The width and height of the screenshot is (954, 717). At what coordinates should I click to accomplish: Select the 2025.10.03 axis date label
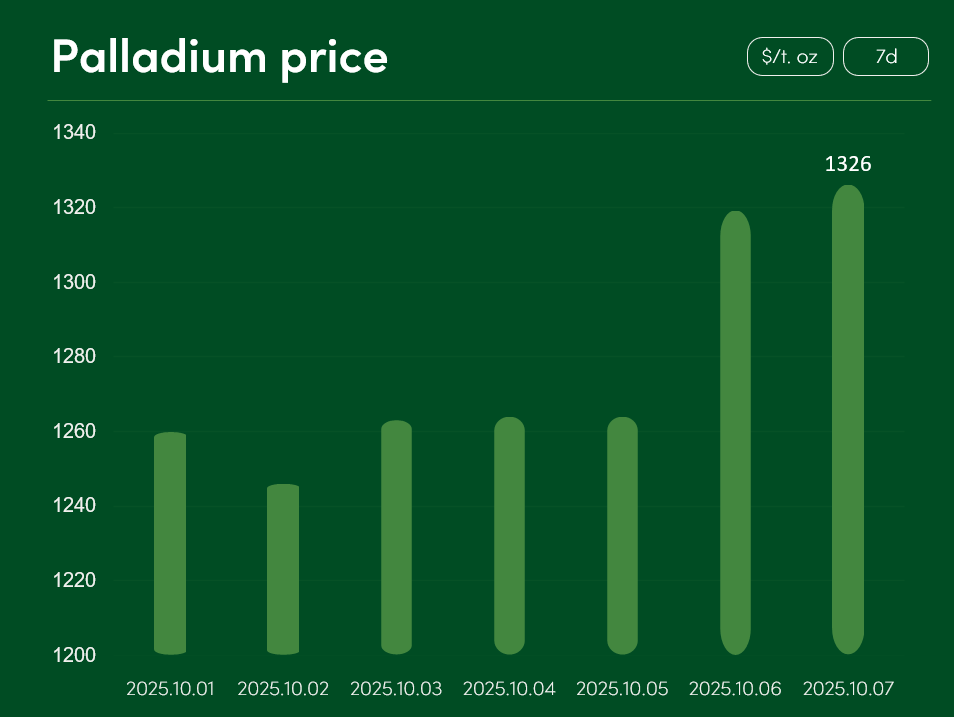click(396, 689)
